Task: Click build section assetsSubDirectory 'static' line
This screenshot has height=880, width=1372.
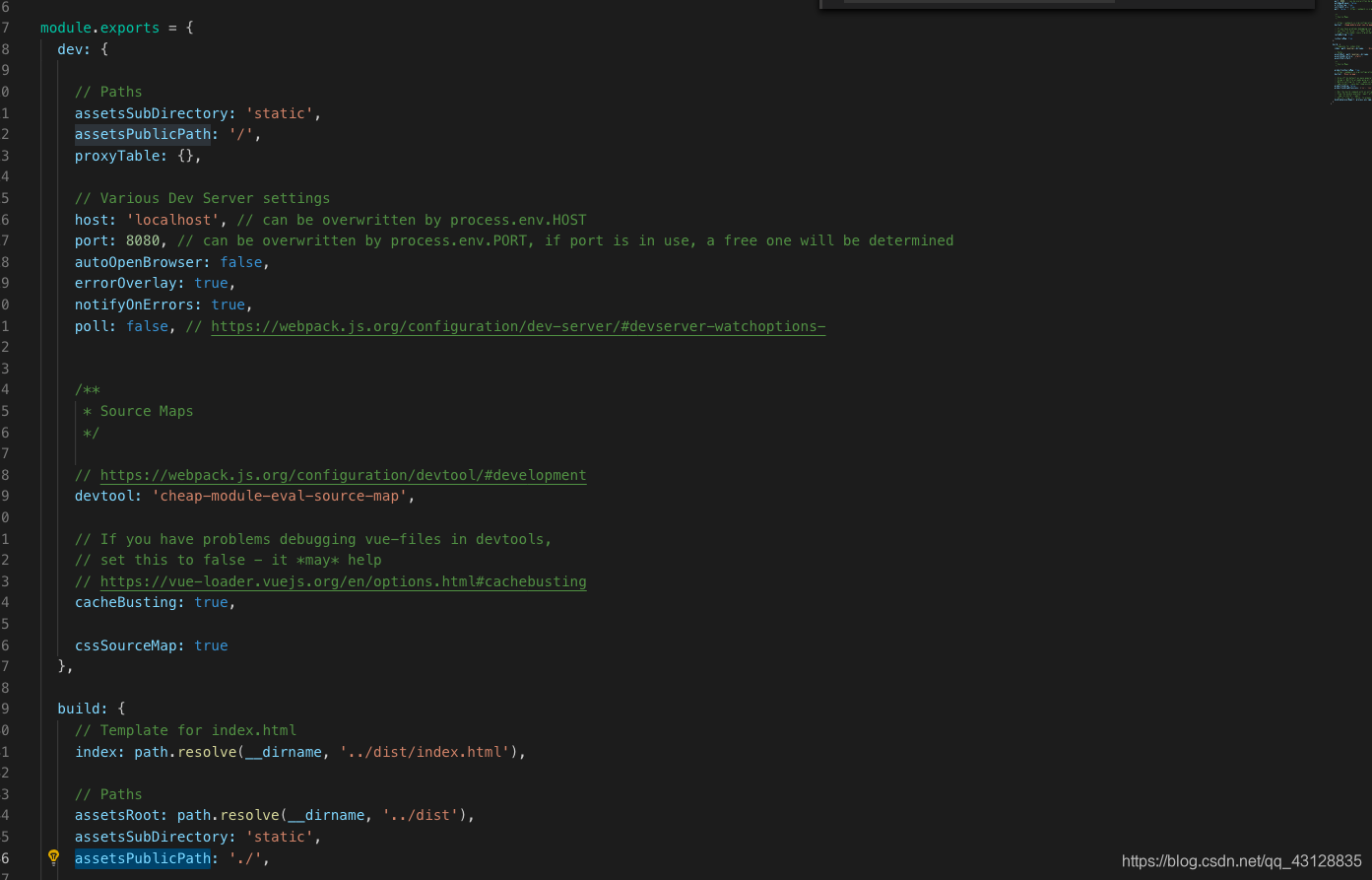Action: click(x=198, y=837)
